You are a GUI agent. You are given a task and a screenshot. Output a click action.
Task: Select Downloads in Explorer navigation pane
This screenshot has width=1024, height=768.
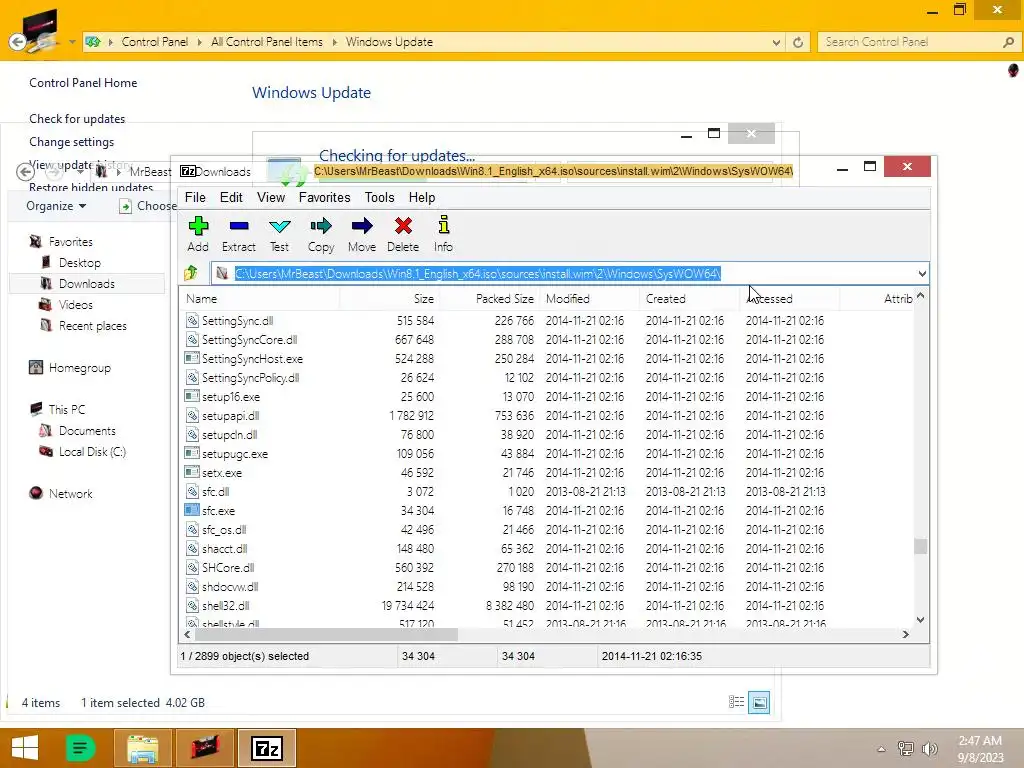click(x=86, y=283)
